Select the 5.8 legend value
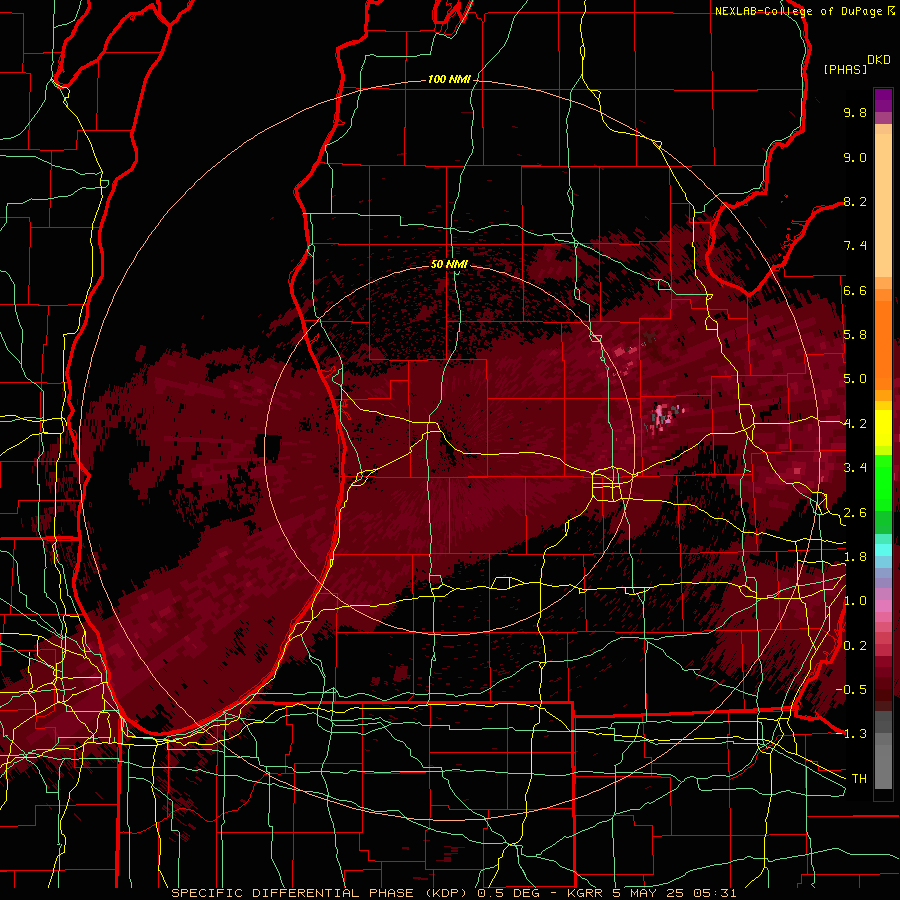900x900 pixels. pos(855,335)
